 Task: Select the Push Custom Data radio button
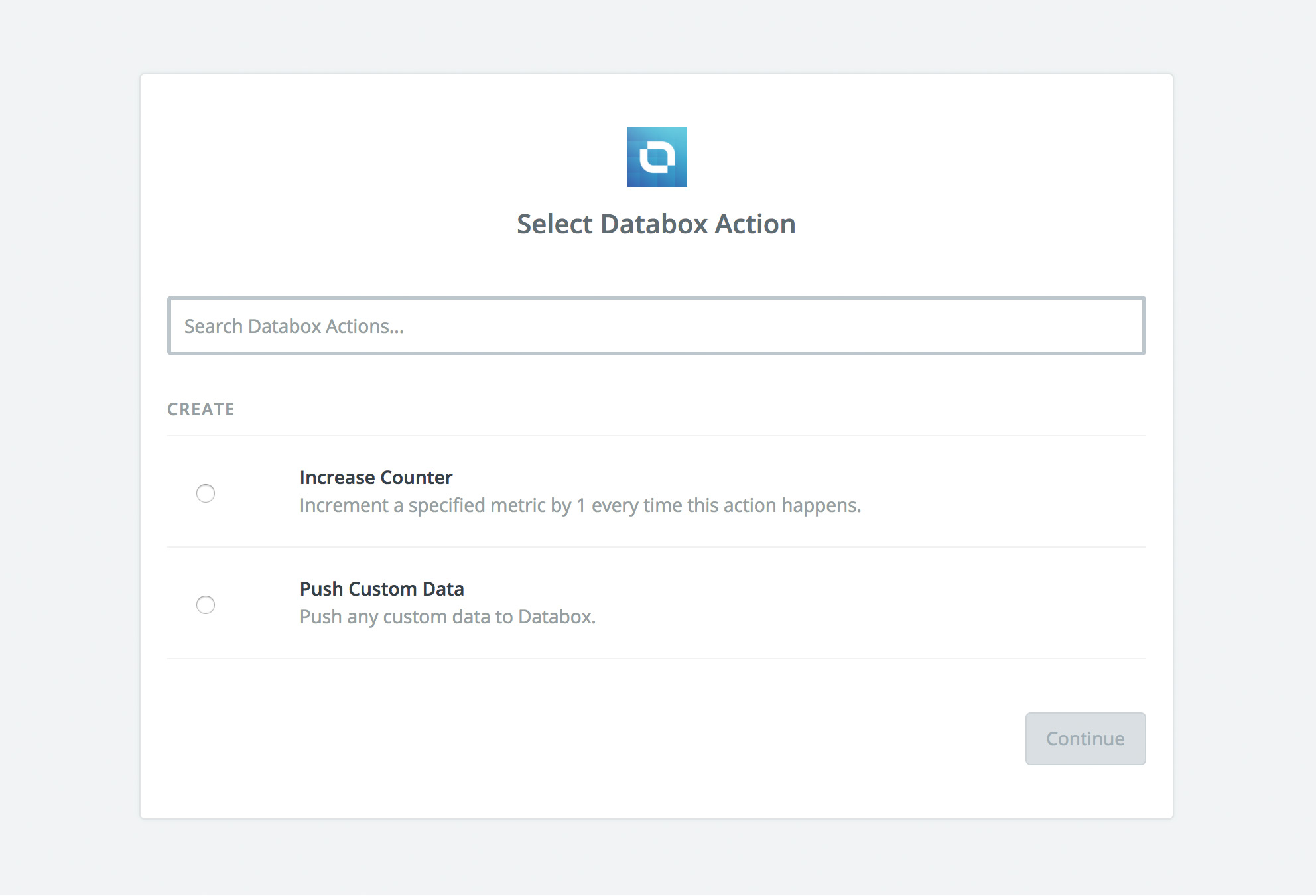click(206, 605)
